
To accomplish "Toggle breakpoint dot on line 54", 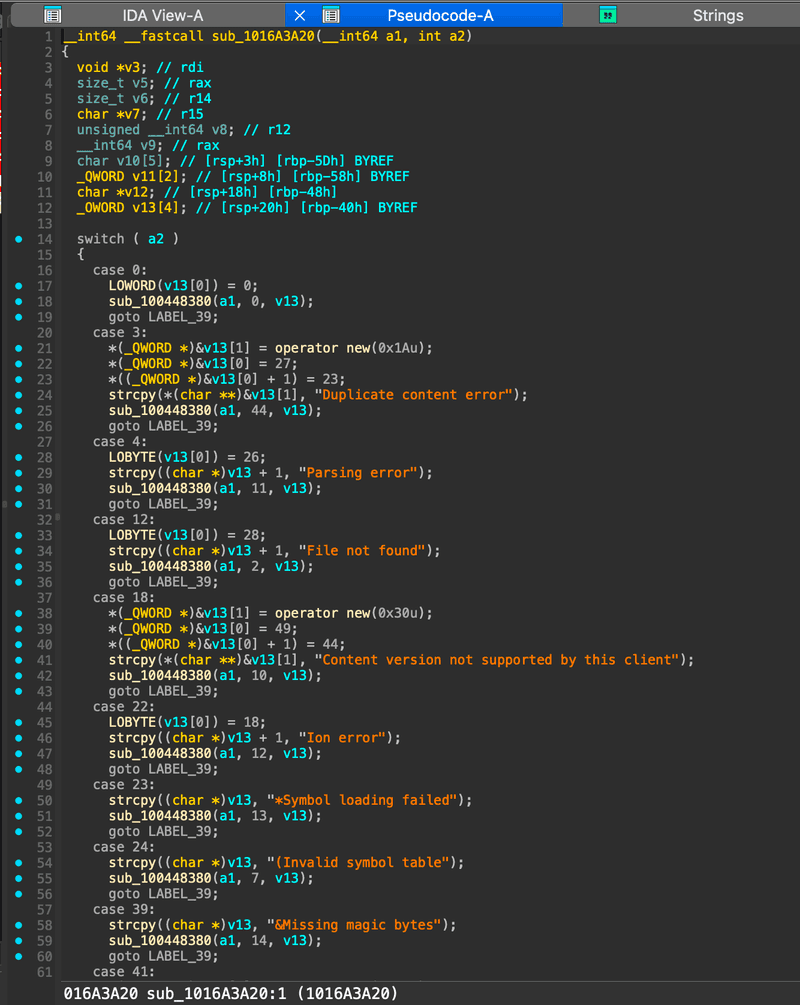I will 19,863.
